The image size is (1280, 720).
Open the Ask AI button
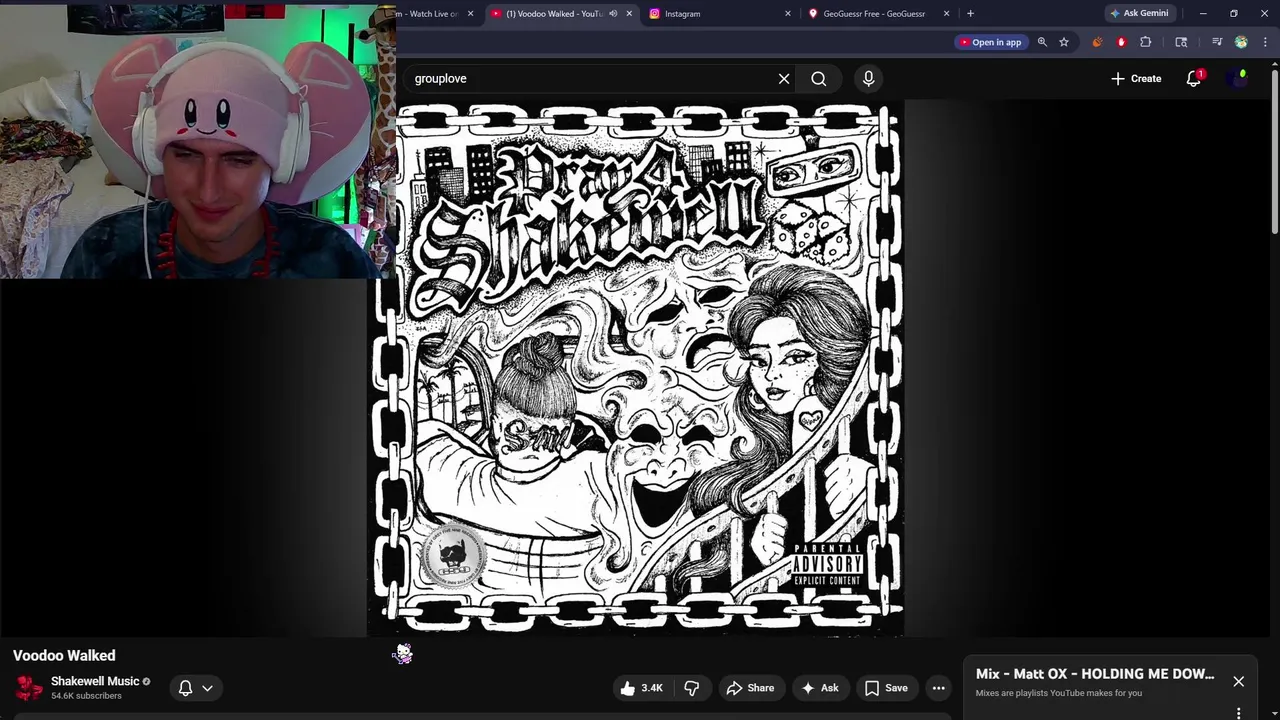click(x=819, y=688)
